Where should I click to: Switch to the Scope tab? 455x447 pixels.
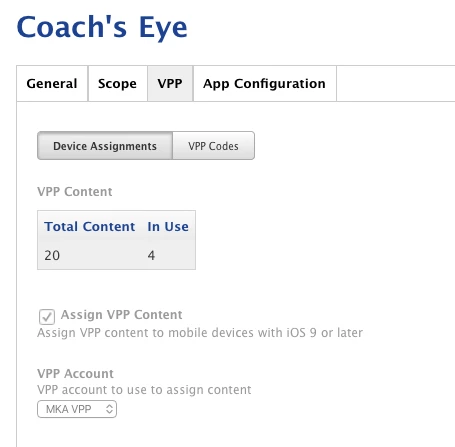point(117,83)
